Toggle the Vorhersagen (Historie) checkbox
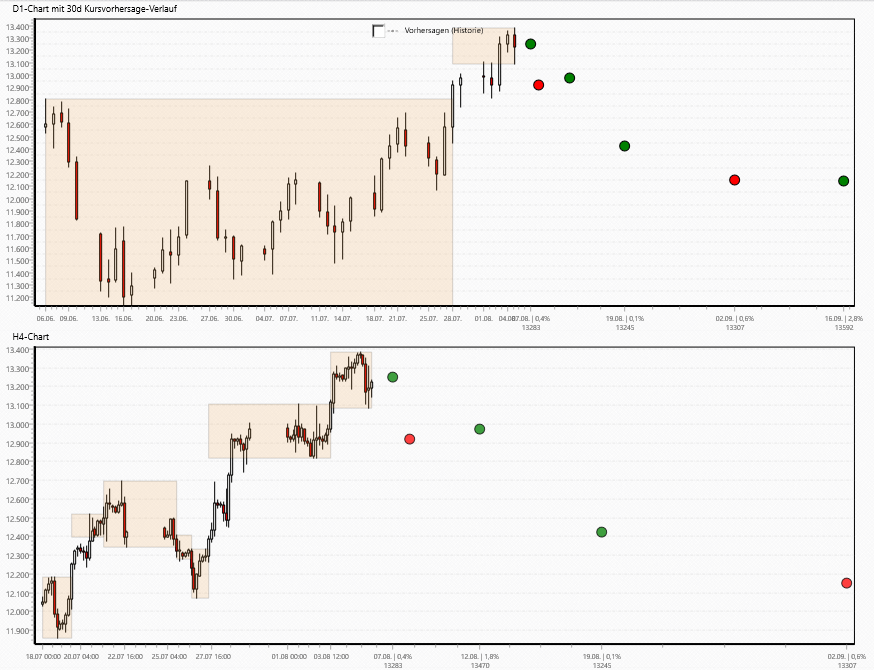Viewport: 874px width, 670px height. [x=378, y=31]
